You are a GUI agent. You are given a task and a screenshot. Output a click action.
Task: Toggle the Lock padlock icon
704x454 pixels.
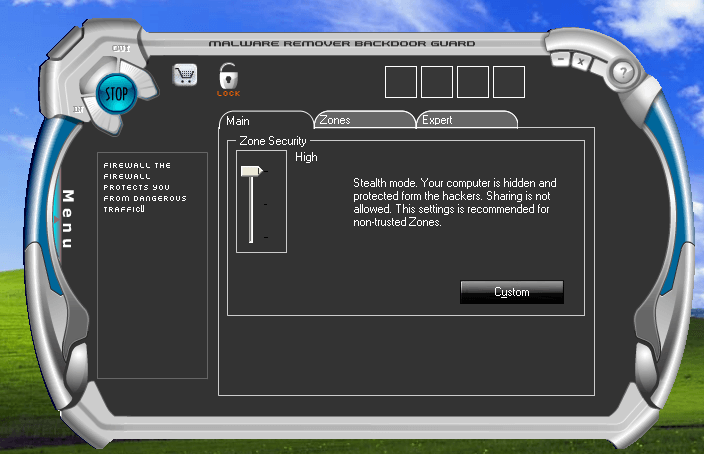(229, 79)
